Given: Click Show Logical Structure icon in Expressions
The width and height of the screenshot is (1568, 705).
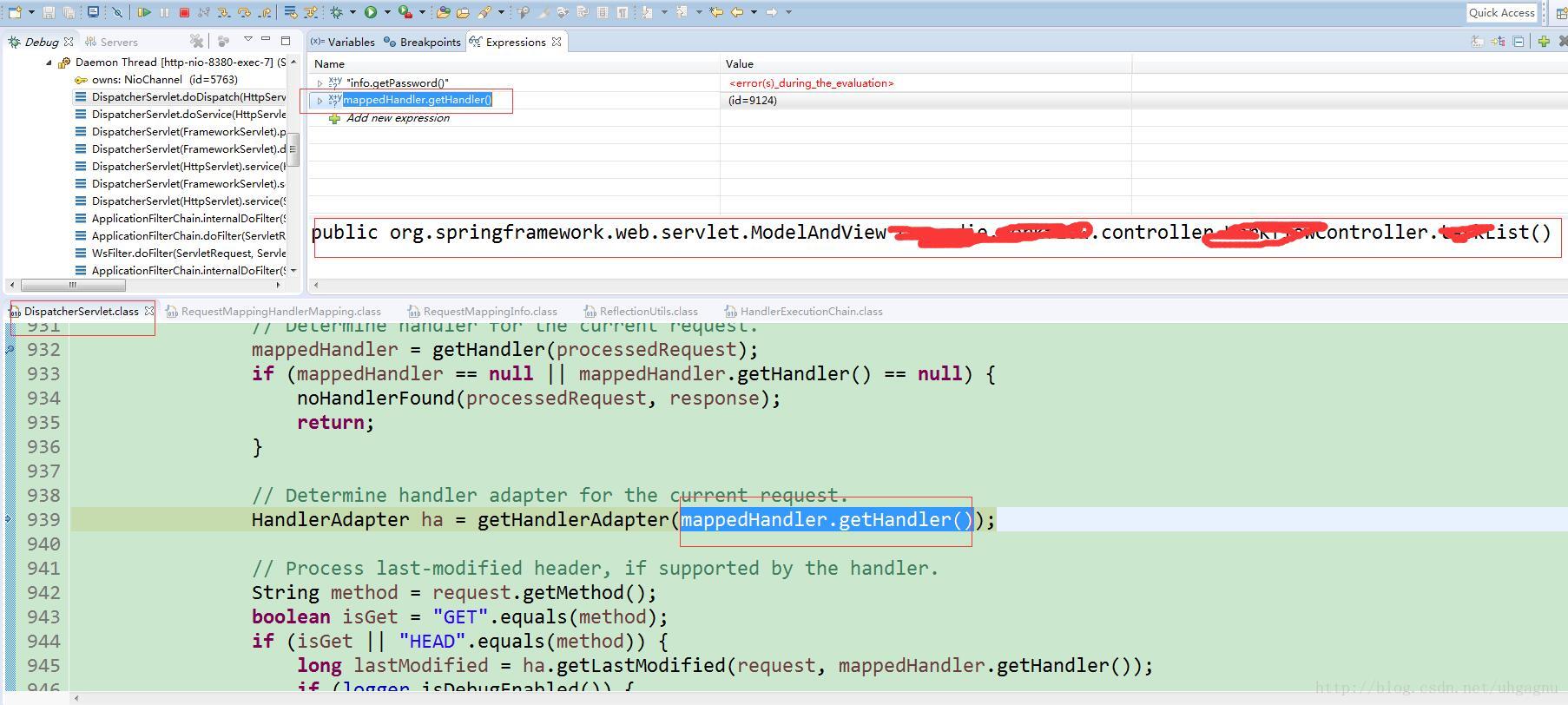Looking at the screenshot, I should (x=1499, y=41).
